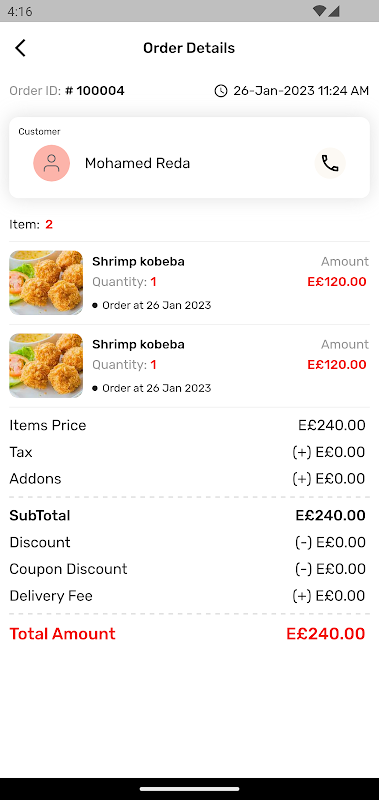Screen dimensions: 379x800
Task: Open first Shrimp kobeba food image
Action: (x=46, y=283)
